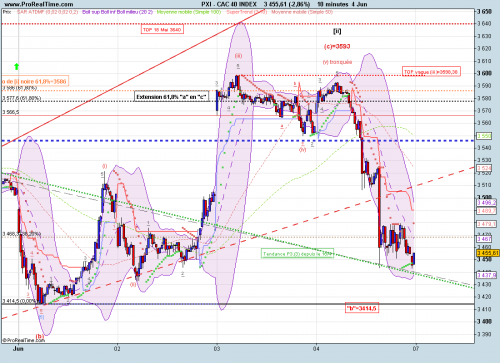
Task: Click the TOP 18 Mai 3640 annotation
Action: tap(162, 30)
